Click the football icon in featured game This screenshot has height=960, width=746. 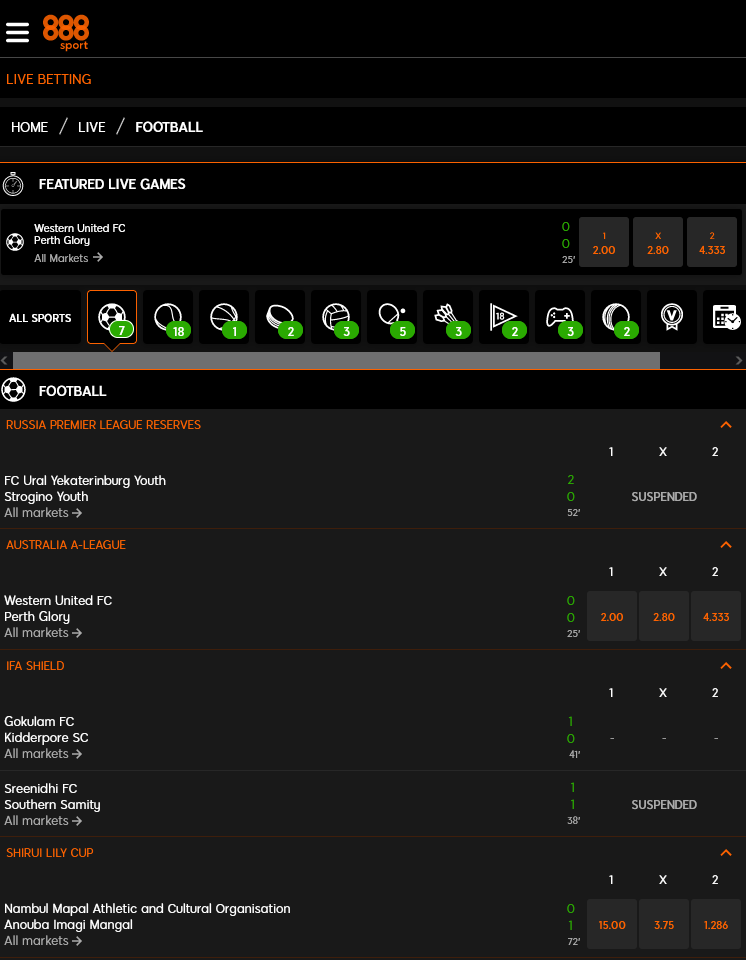click(x=15, y=242)
